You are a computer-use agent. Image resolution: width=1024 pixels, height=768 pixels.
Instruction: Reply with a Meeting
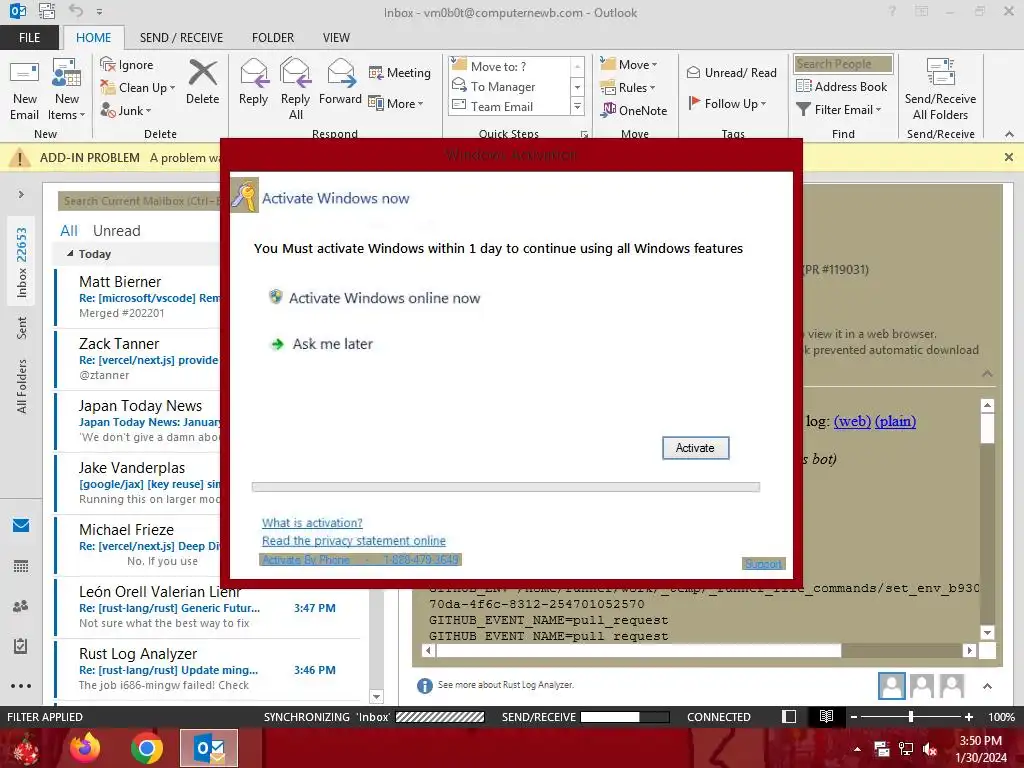coord(400,72)
